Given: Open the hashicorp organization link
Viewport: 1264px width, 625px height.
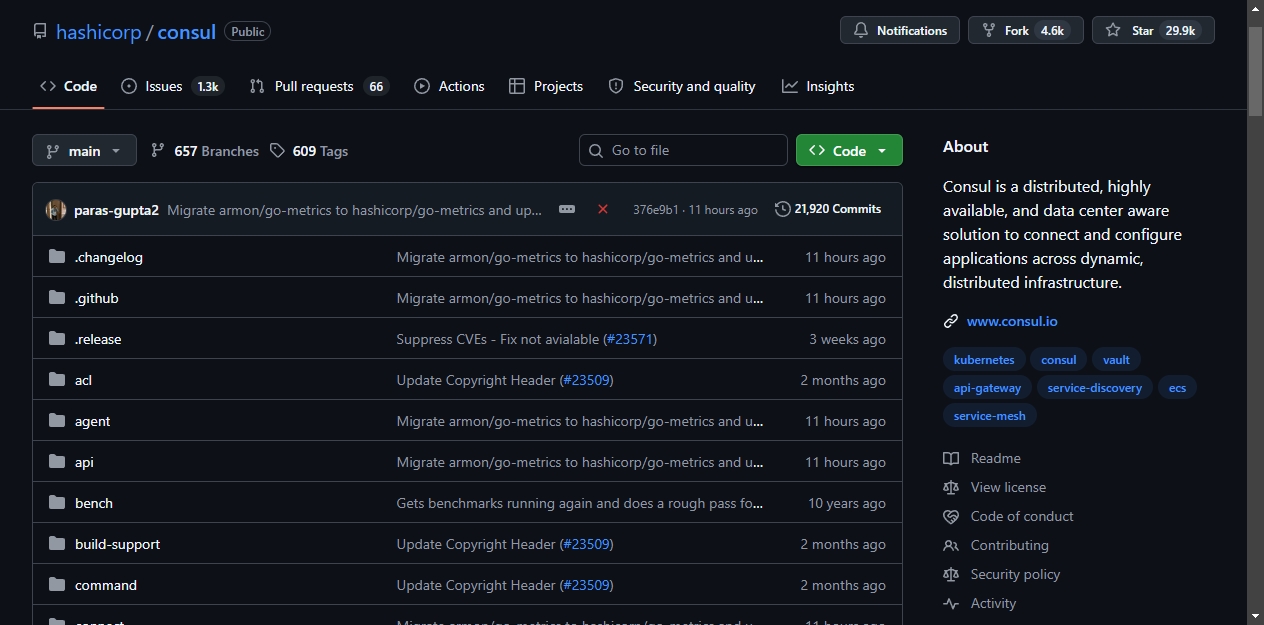Looking at the screenshot, I should (99, 32).
